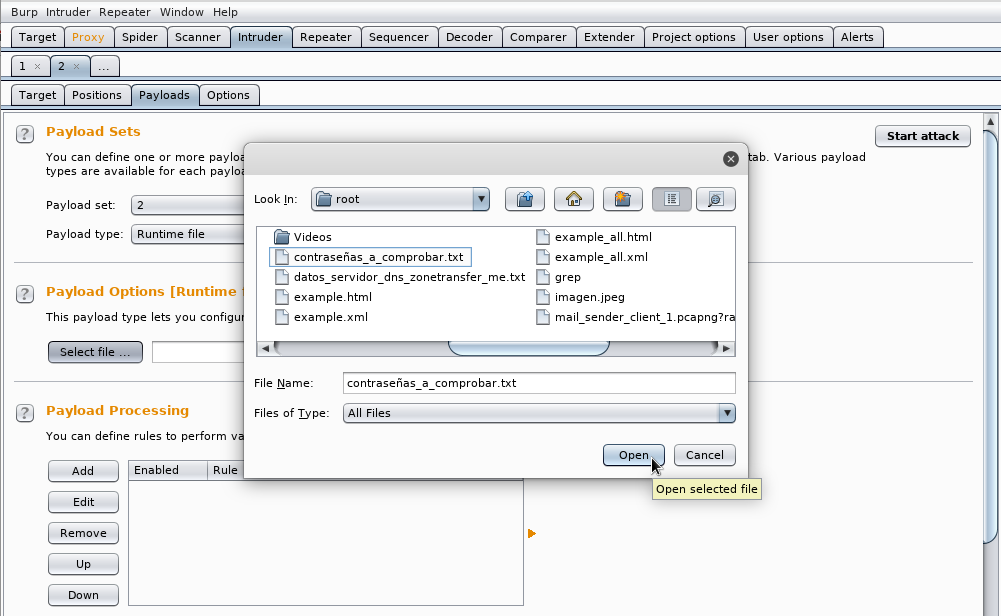1001x616 pixels.
Task: Select contraseñas_a_comprobar.txt in file list
Action: pyautogui.click(x=371, y=257)
